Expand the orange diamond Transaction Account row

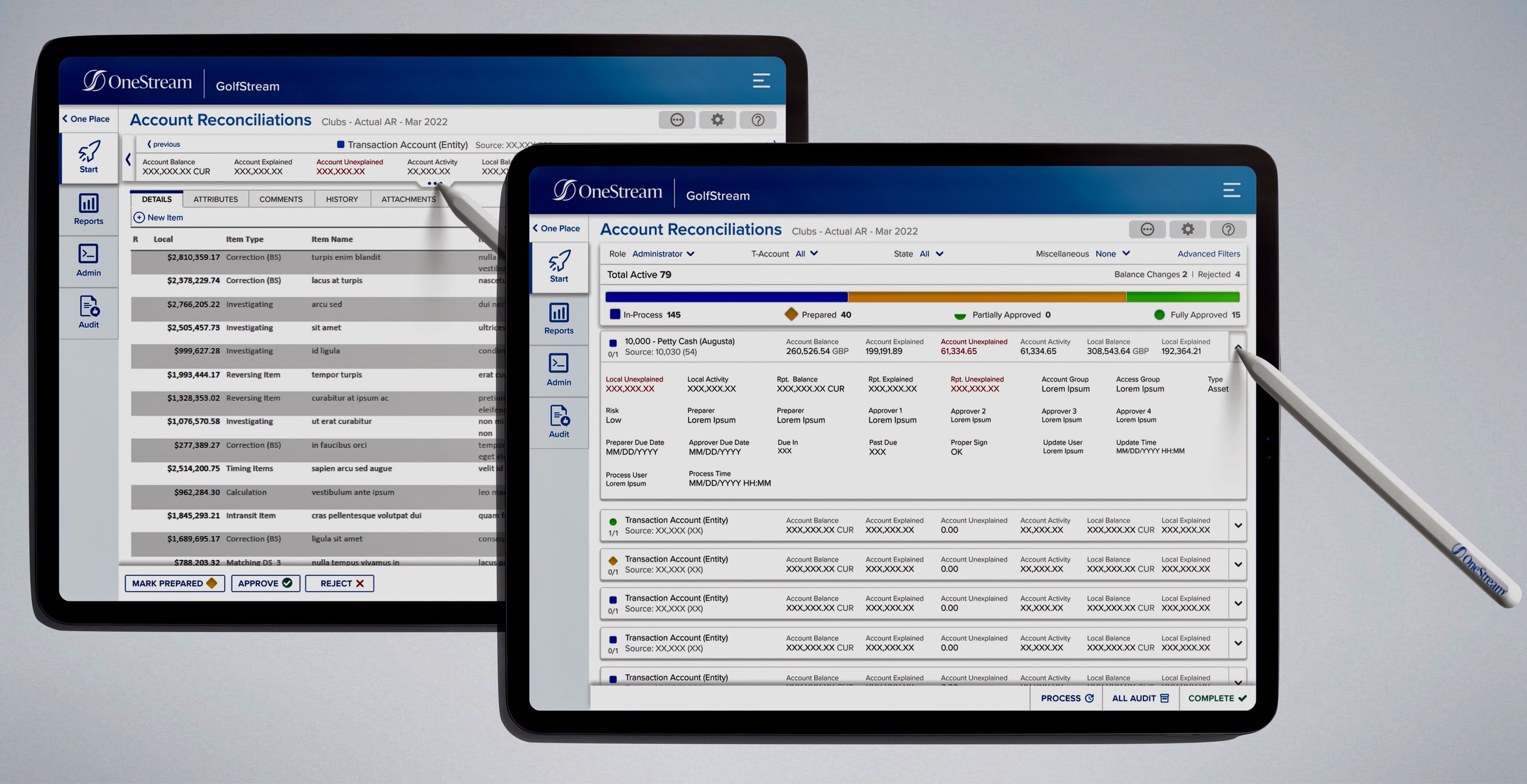[x=1238, y=564]
